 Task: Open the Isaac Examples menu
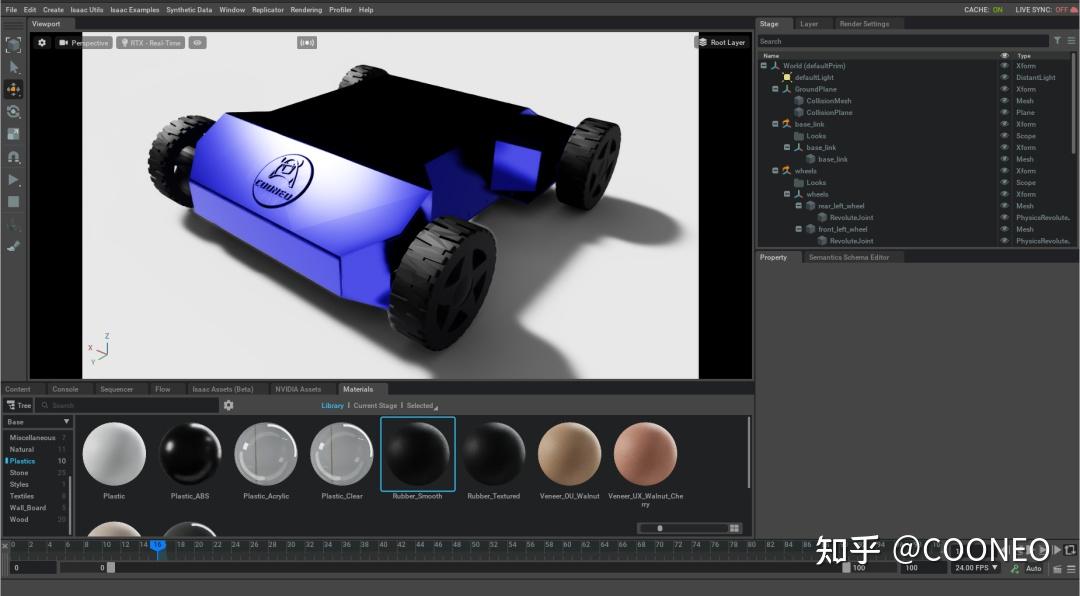point(134,10)
